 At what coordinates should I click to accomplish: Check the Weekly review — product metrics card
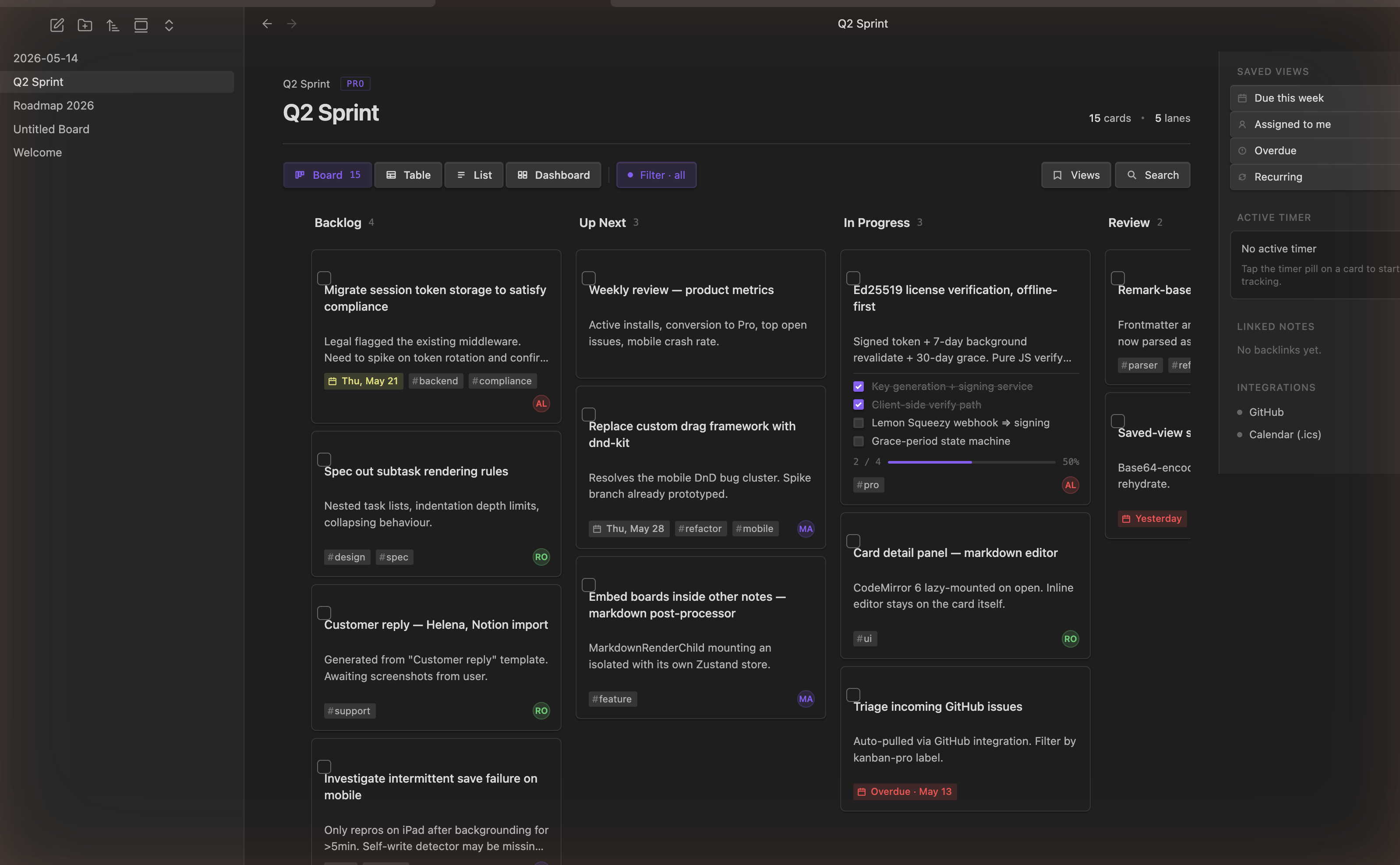(589, 278)
